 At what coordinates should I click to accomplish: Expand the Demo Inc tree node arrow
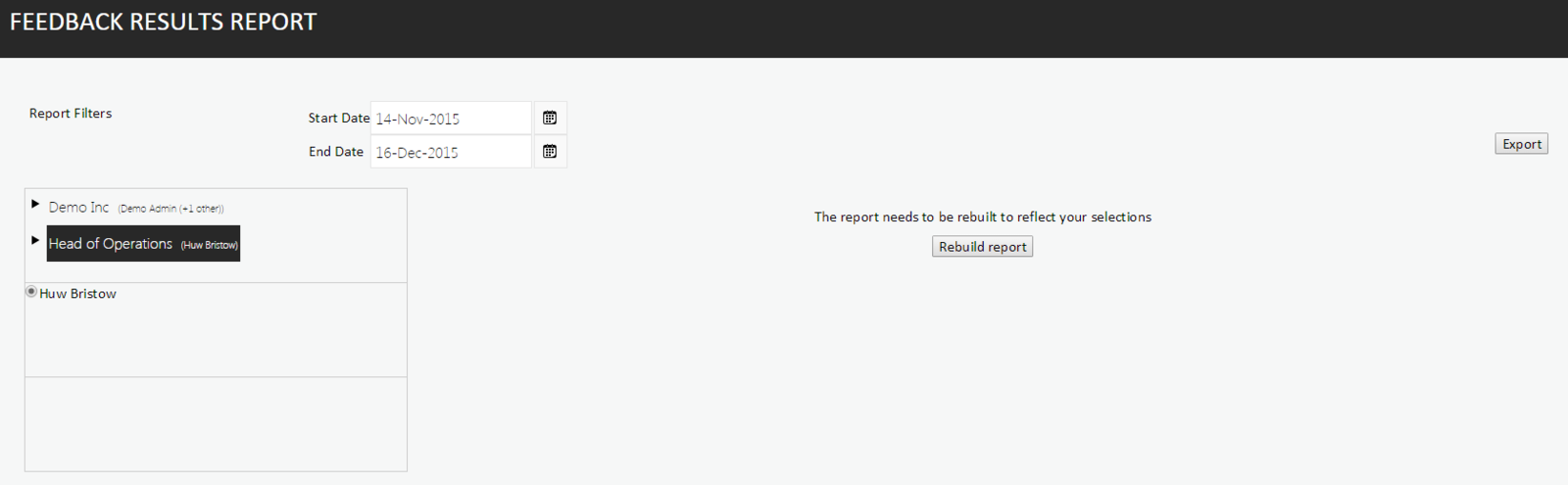[x=35, y=204]
